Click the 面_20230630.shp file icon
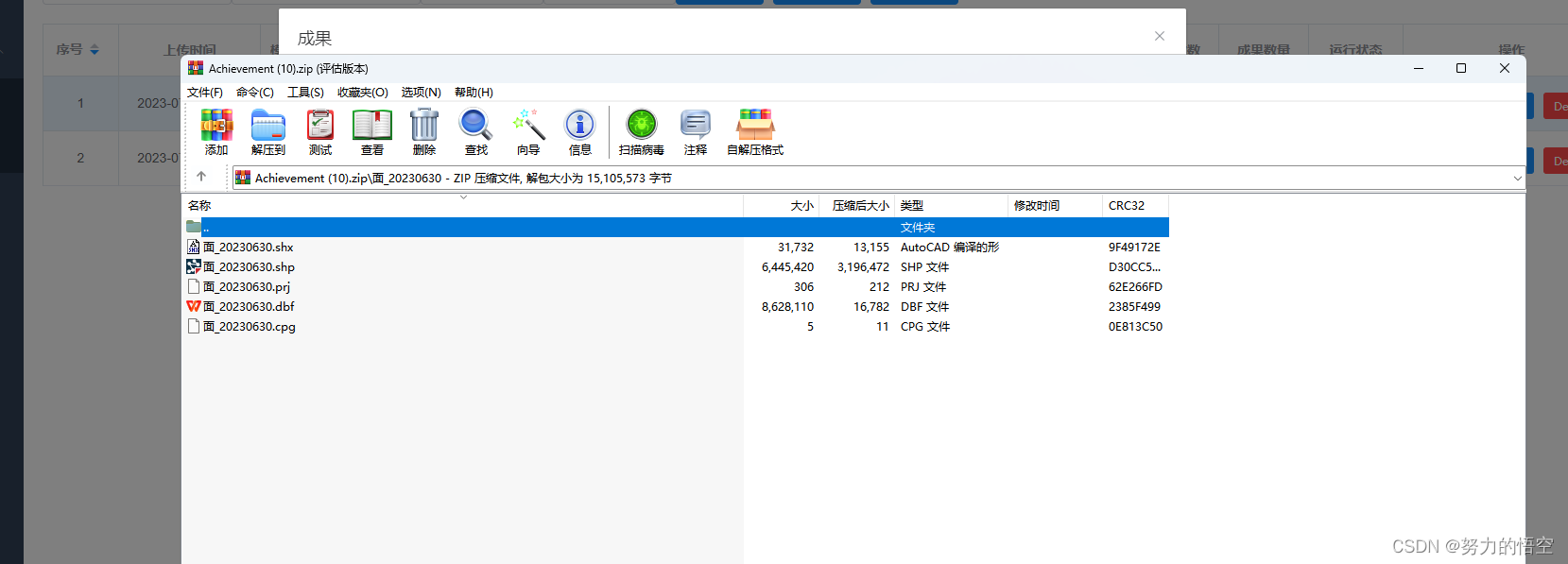This screenshot has height=564, width=1568. coord(194,266)
